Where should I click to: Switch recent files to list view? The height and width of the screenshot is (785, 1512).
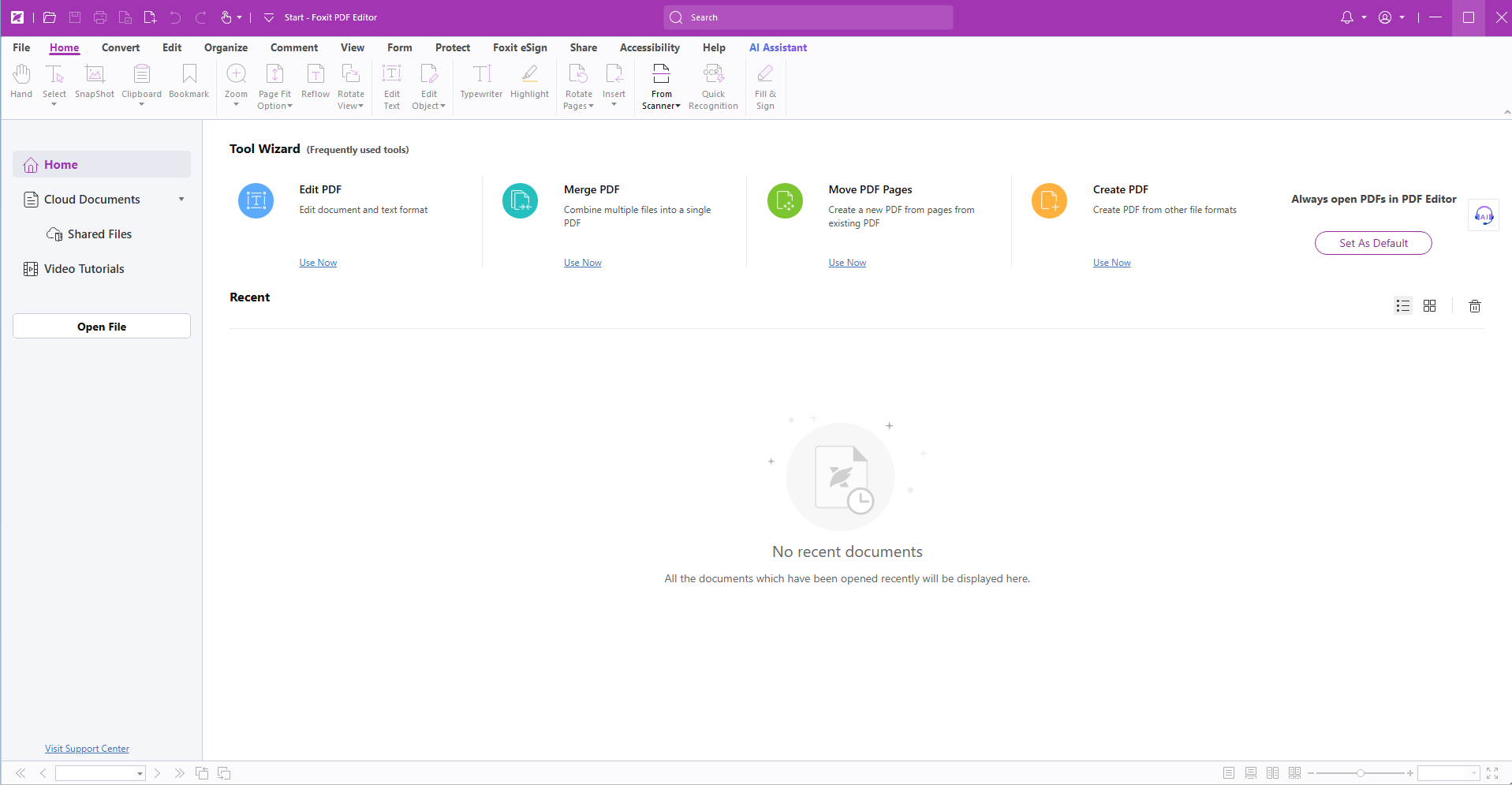click(1403, 306)
